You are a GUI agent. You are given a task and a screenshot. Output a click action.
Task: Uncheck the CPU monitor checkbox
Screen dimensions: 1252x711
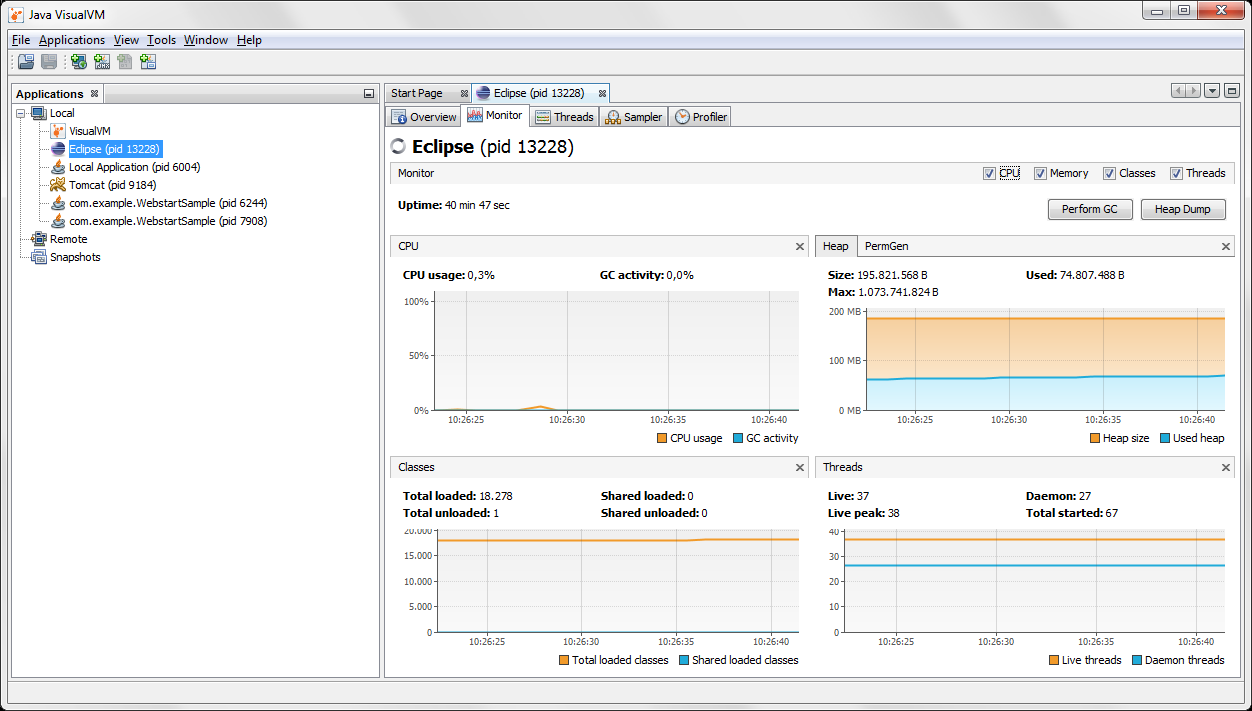989,173
